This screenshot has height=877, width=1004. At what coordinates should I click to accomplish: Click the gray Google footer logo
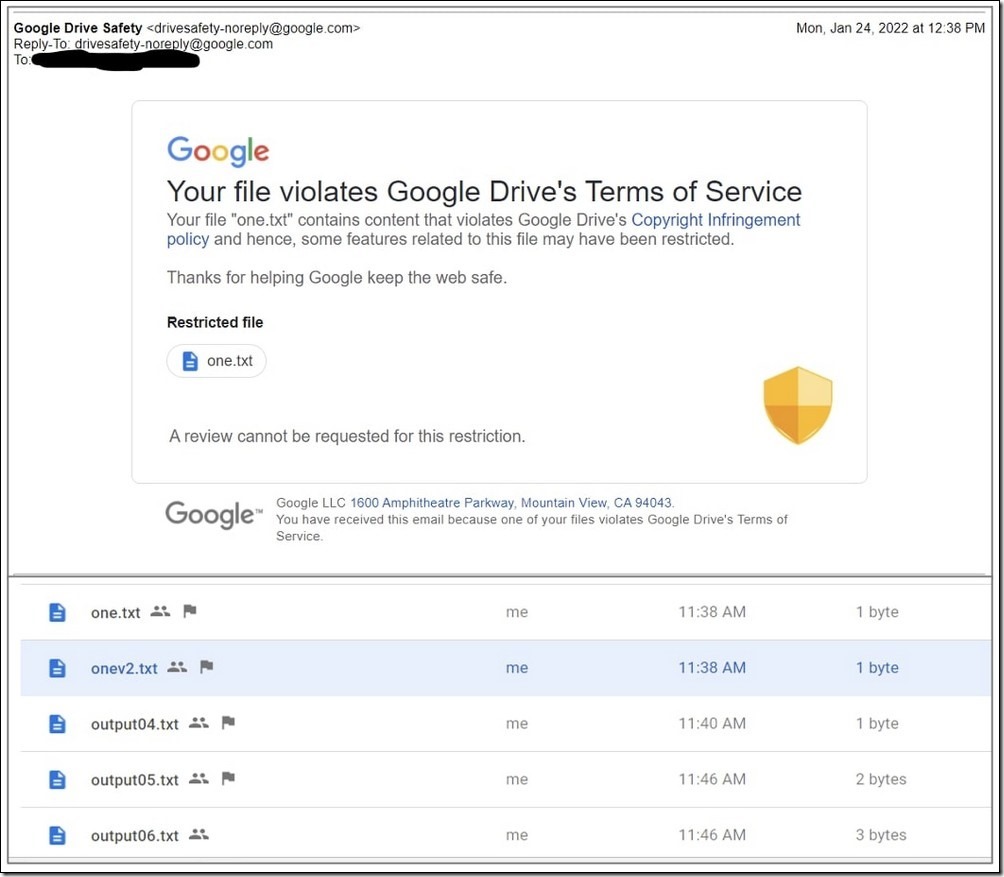click(x=213, y=514)
